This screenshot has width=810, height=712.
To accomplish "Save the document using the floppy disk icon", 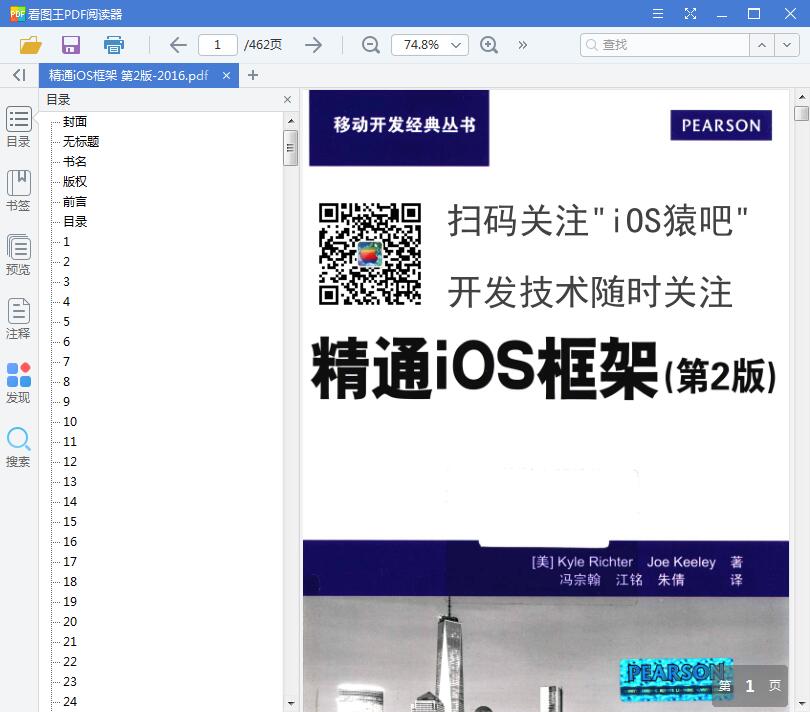I will [x=71, y=45].
